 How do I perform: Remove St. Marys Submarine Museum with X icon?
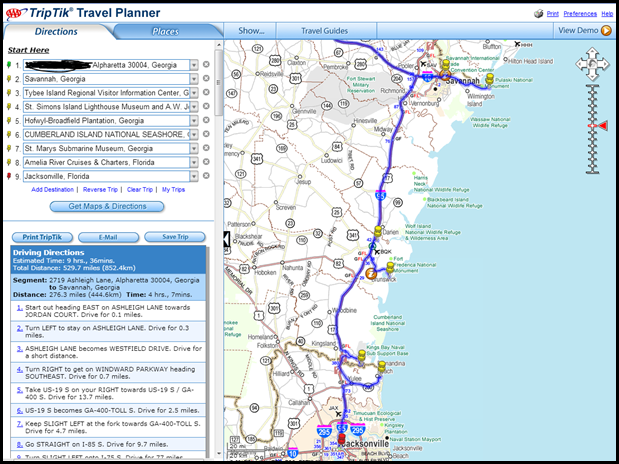(206, 148)
